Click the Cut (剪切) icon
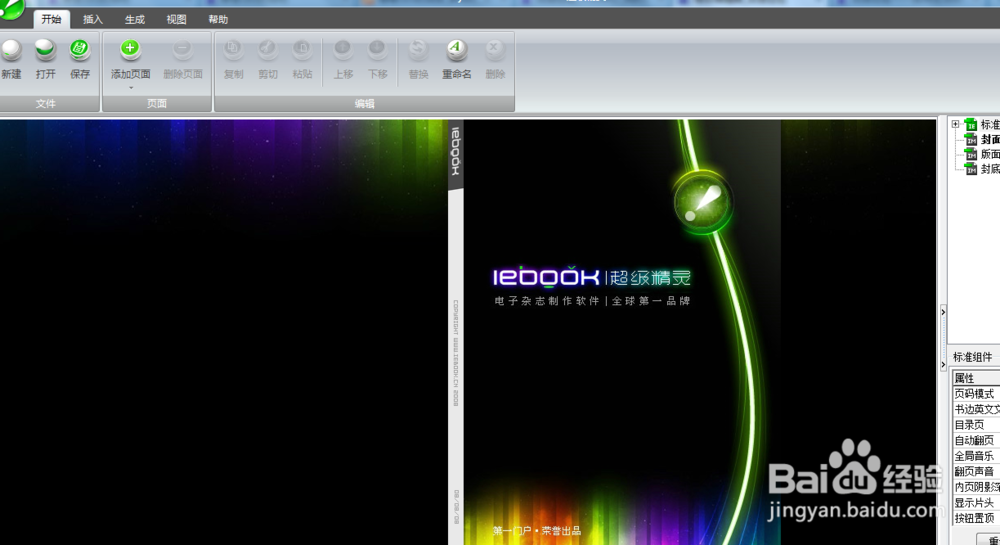 tap(268, 49)
